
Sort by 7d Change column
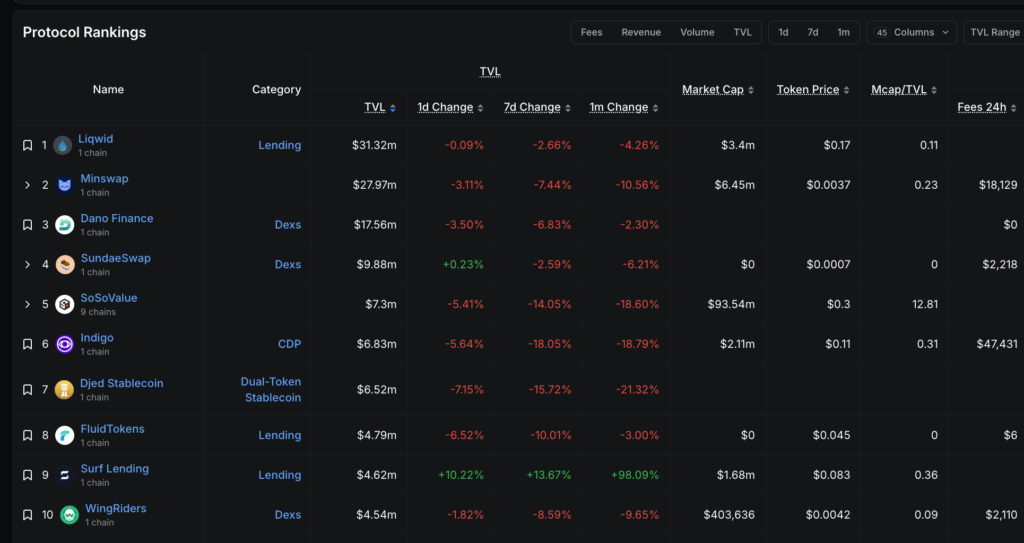click(537, 107)
